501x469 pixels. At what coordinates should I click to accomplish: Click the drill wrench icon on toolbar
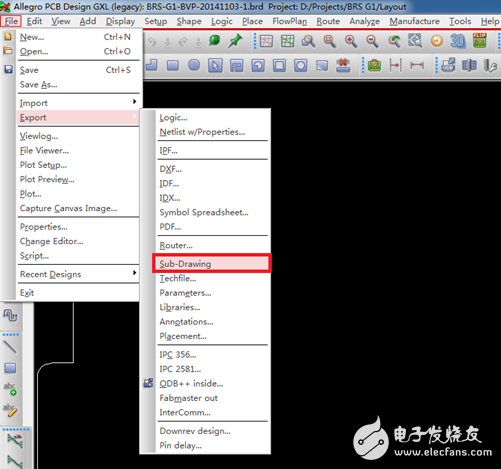(x=490, y=65)
